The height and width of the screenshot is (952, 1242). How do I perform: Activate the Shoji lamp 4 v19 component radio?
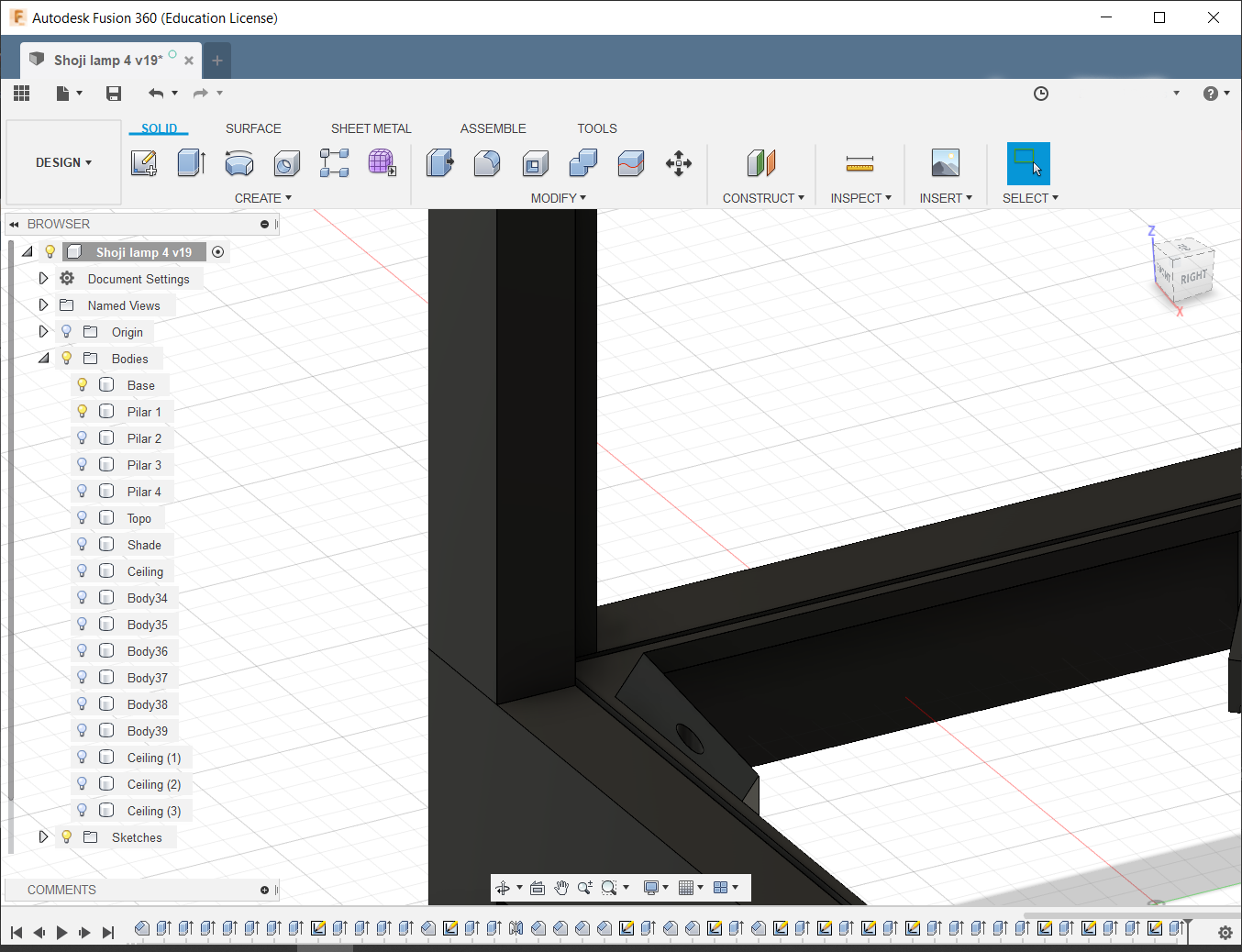pyautogui.click(x=218, y=252)
